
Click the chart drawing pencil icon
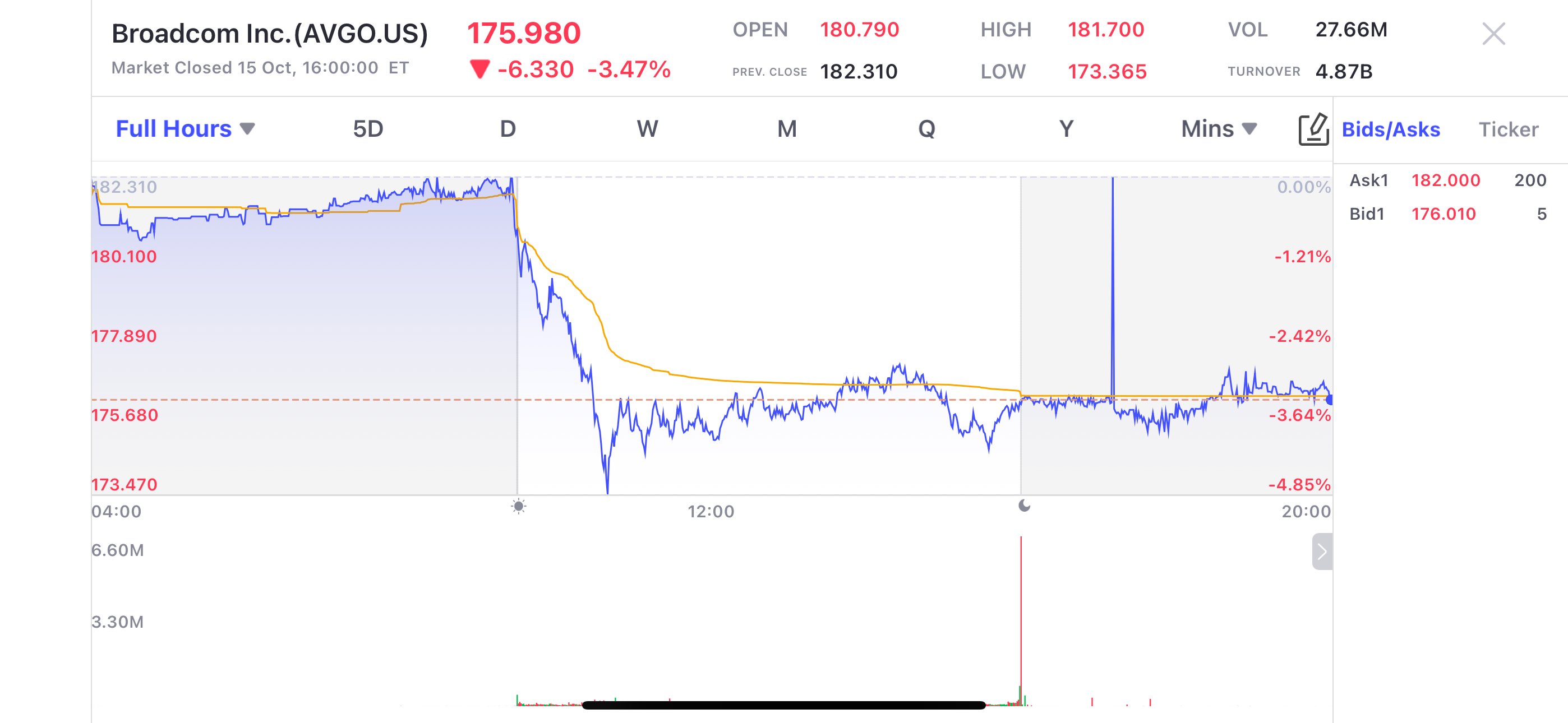[1313, 129]
